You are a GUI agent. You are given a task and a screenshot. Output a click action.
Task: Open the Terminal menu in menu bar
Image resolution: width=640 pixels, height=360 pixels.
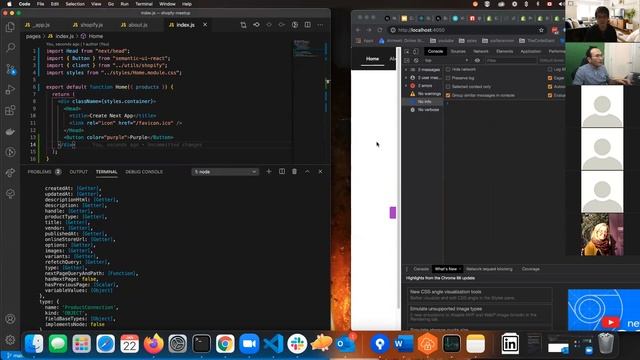[144, 4]
